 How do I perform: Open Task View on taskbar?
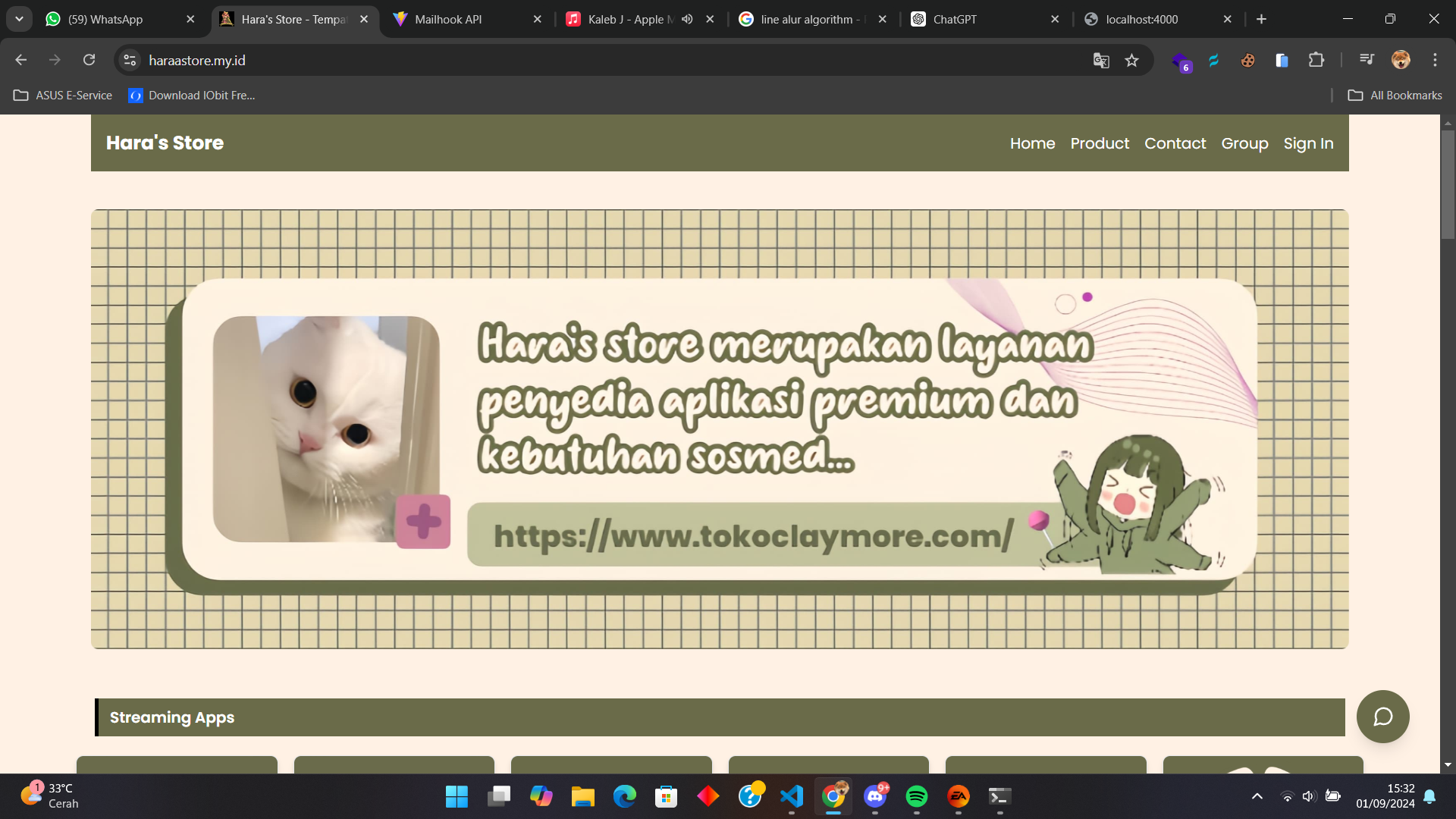pos(498,796)
